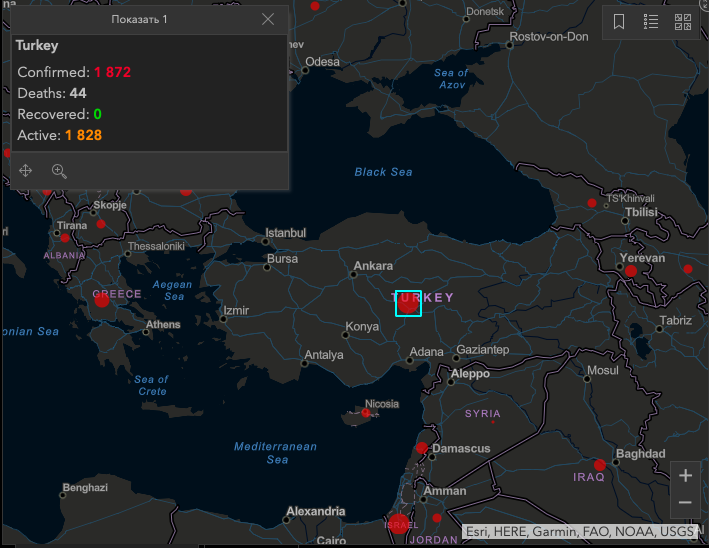Screen dimensions: 709x548
Task: Click the 'Istanbul' city label
Action: click(285, 233)
